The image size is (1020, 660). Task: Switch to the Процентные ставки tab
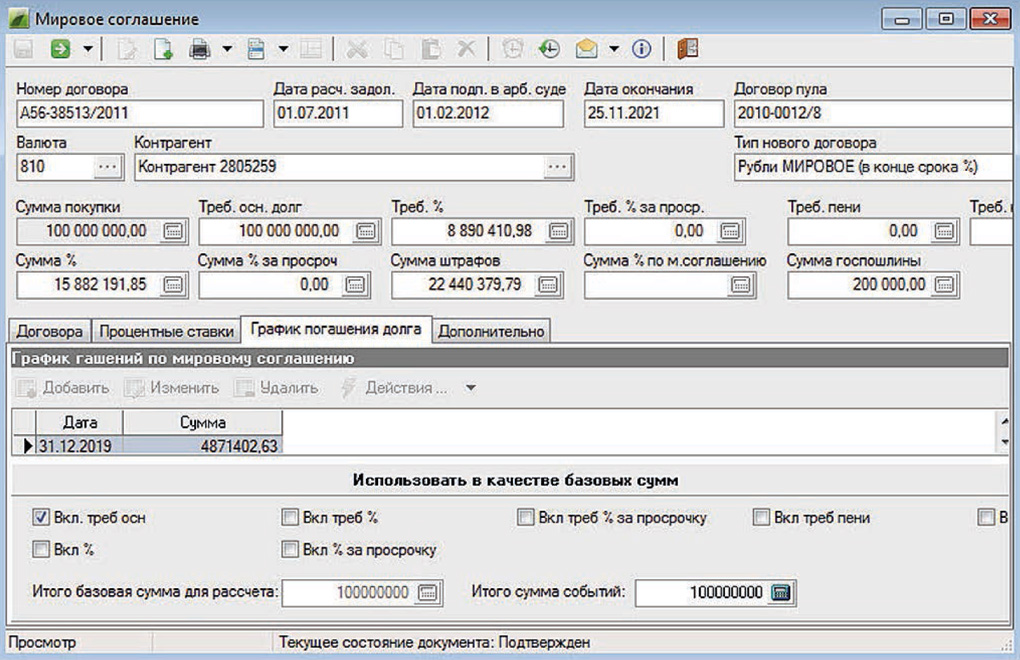click(x=167, y=331)
